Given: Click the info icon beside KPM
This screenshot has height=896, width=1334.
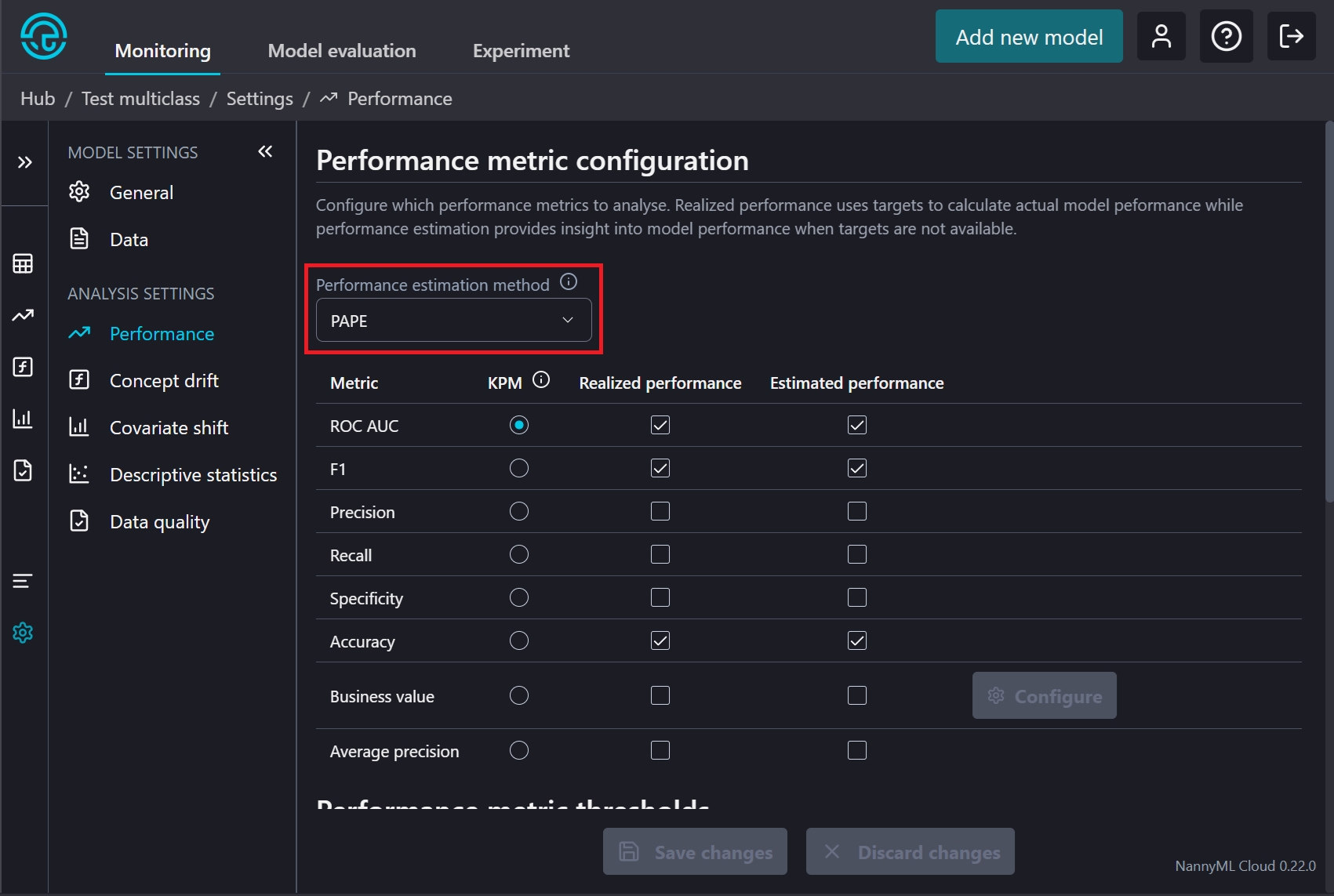Looking at the screenshot, I should click(x=541, y=380).
